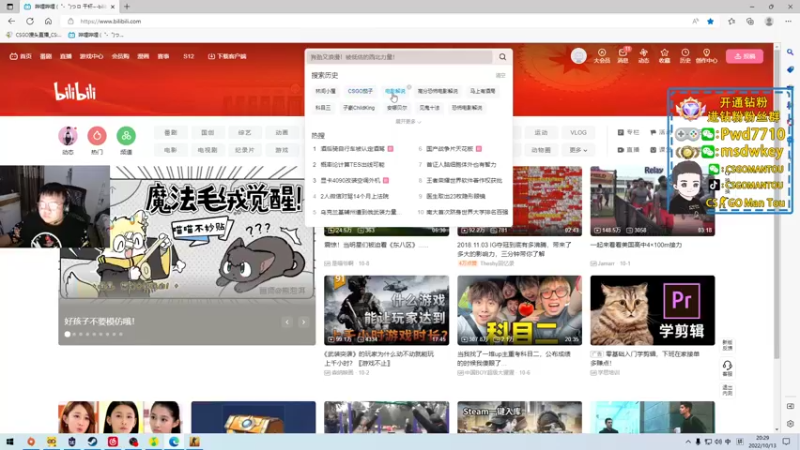This screenshot has height=450, width=800.
Task: Select the 综艺 category button
Action: coord(245,133)
